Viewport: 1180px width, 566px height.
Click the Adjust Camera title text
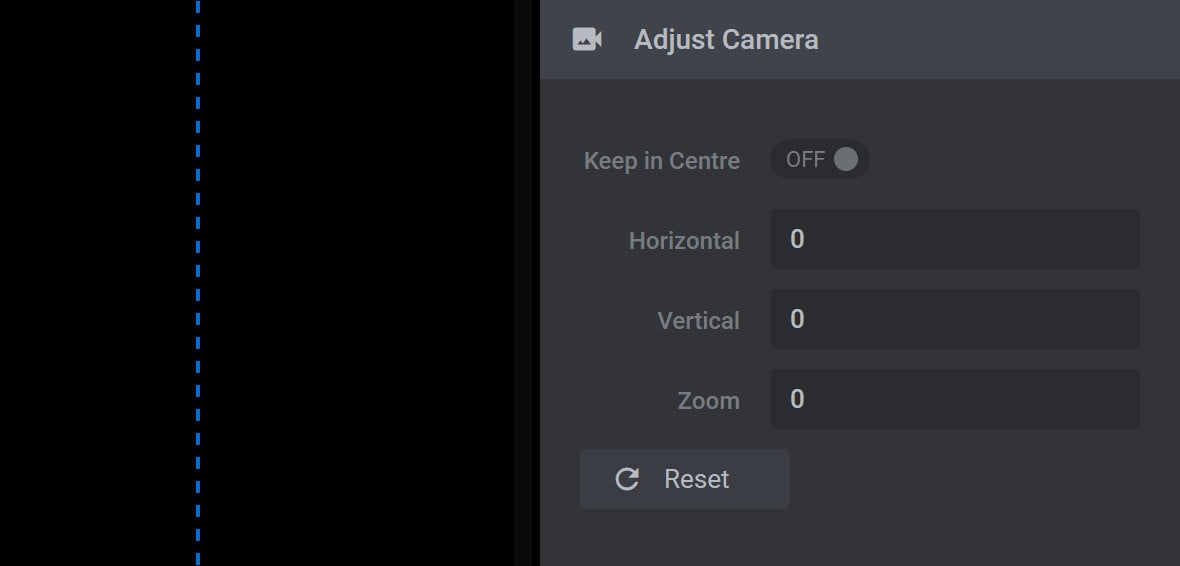pyautogui.click(x=726, y=39)
